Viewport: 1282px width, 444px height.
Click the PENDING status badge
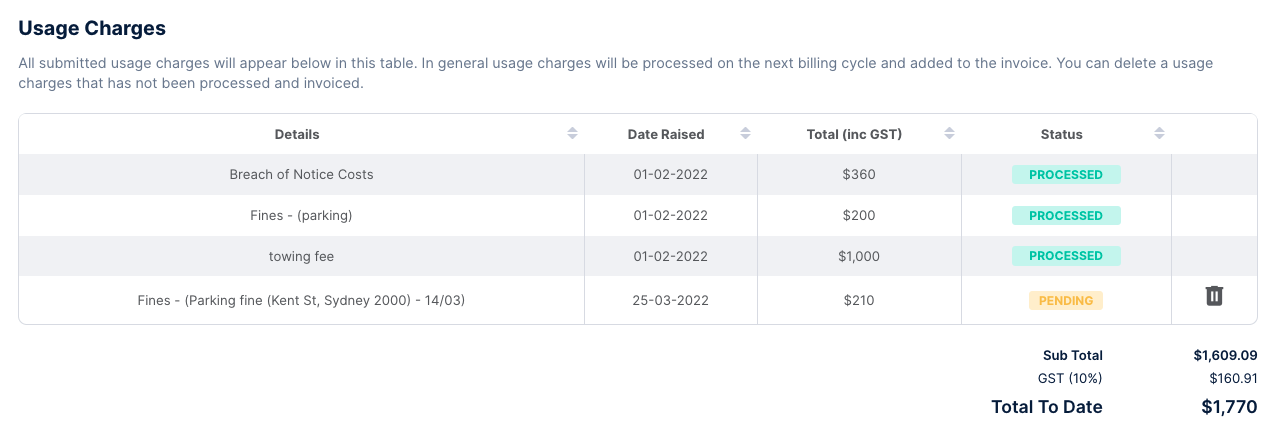coord(1065,301)
